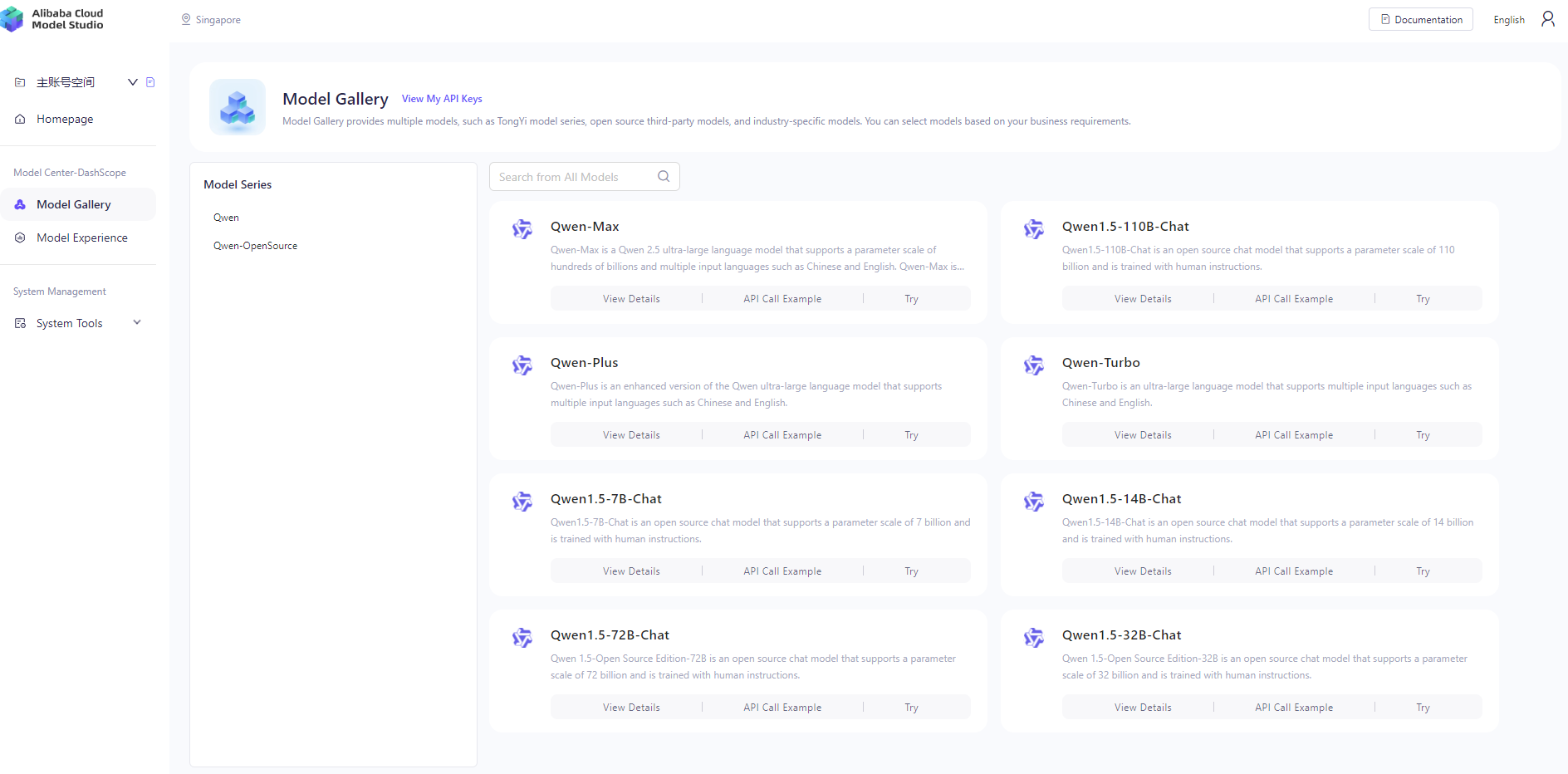Viewport: 1568px width, 774px height.
Task: Expand the System Tools chevron
Action: [x=137, y=322]
